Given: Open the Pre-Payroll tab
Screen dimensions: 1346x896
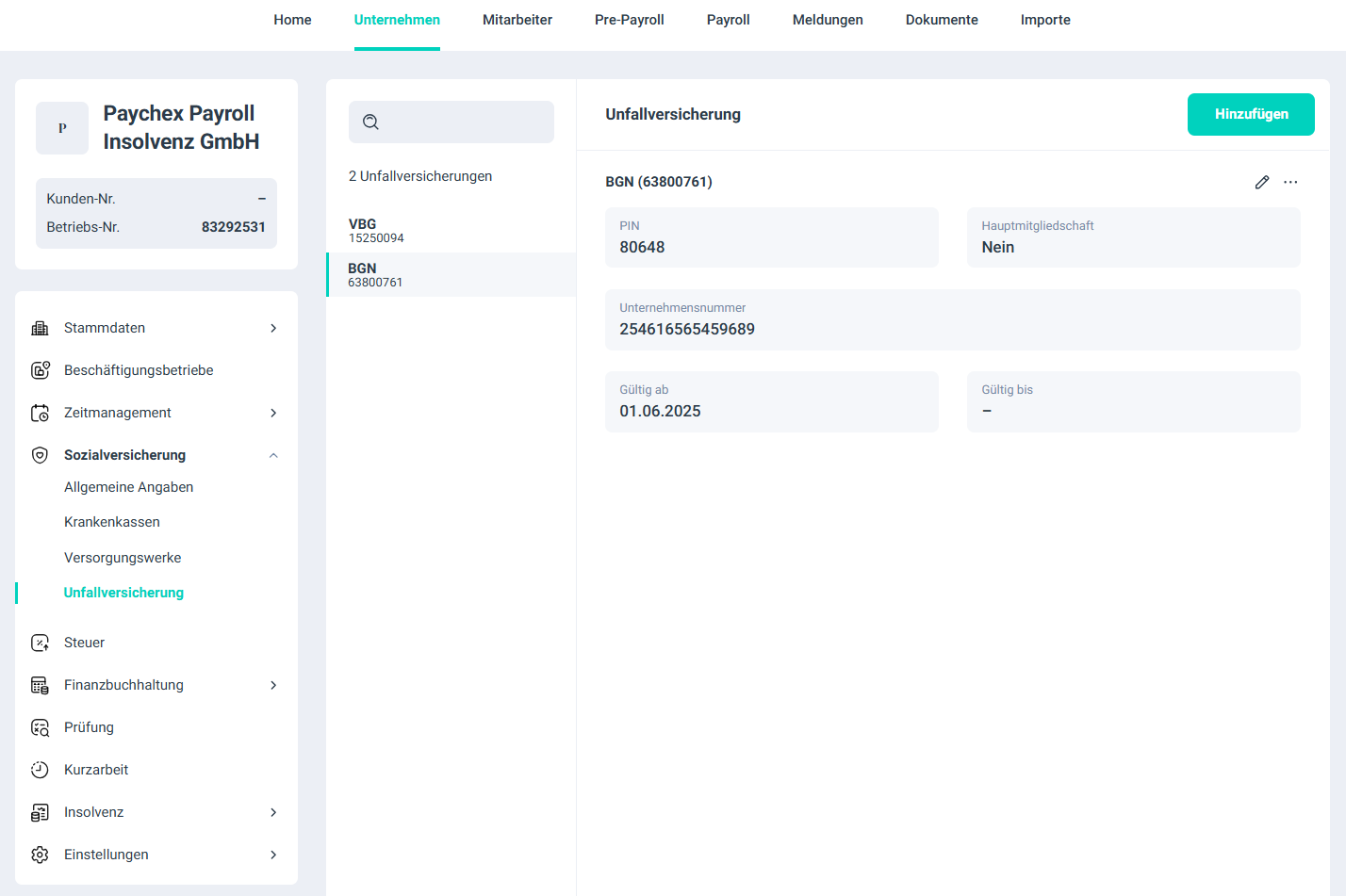Looking at the screenshot, I should coord(629,20).
